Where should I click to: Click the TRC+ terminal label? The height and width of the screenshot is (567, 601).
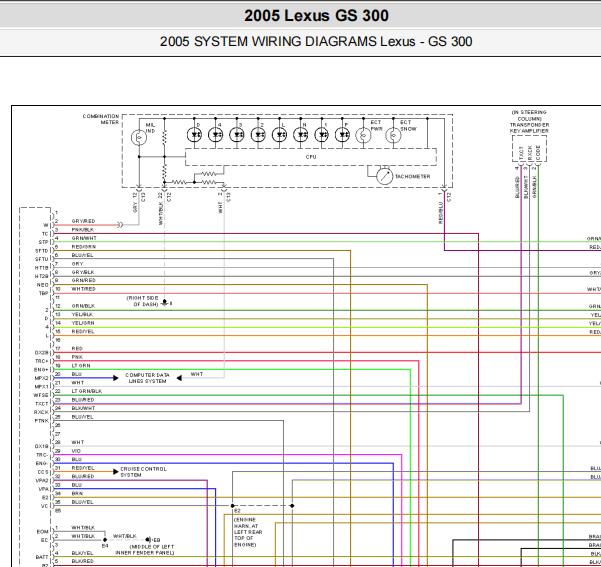[42, 361]
